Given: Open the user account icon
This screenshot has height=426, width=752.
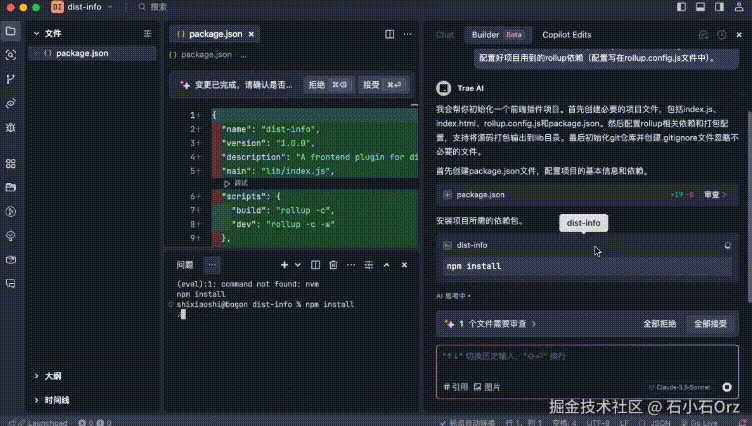Looking at the screenshot, I should (739, 7).
